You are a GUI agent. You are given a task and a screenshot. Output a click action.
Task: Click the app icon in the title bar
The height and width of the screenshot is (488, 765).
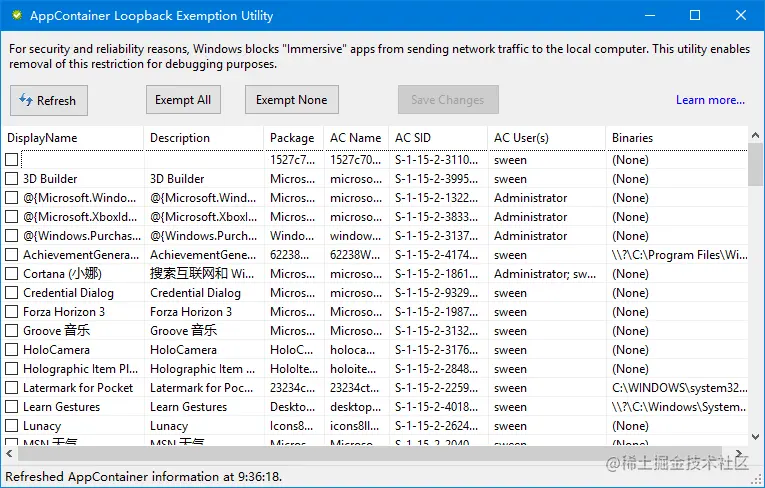[x=17, y=15]
